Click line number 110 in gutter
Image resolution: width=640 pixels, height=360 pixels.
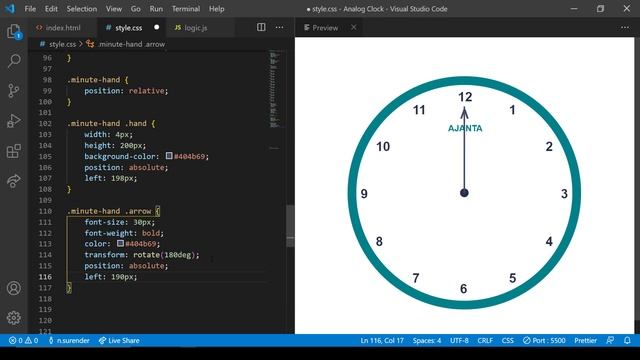45,211
